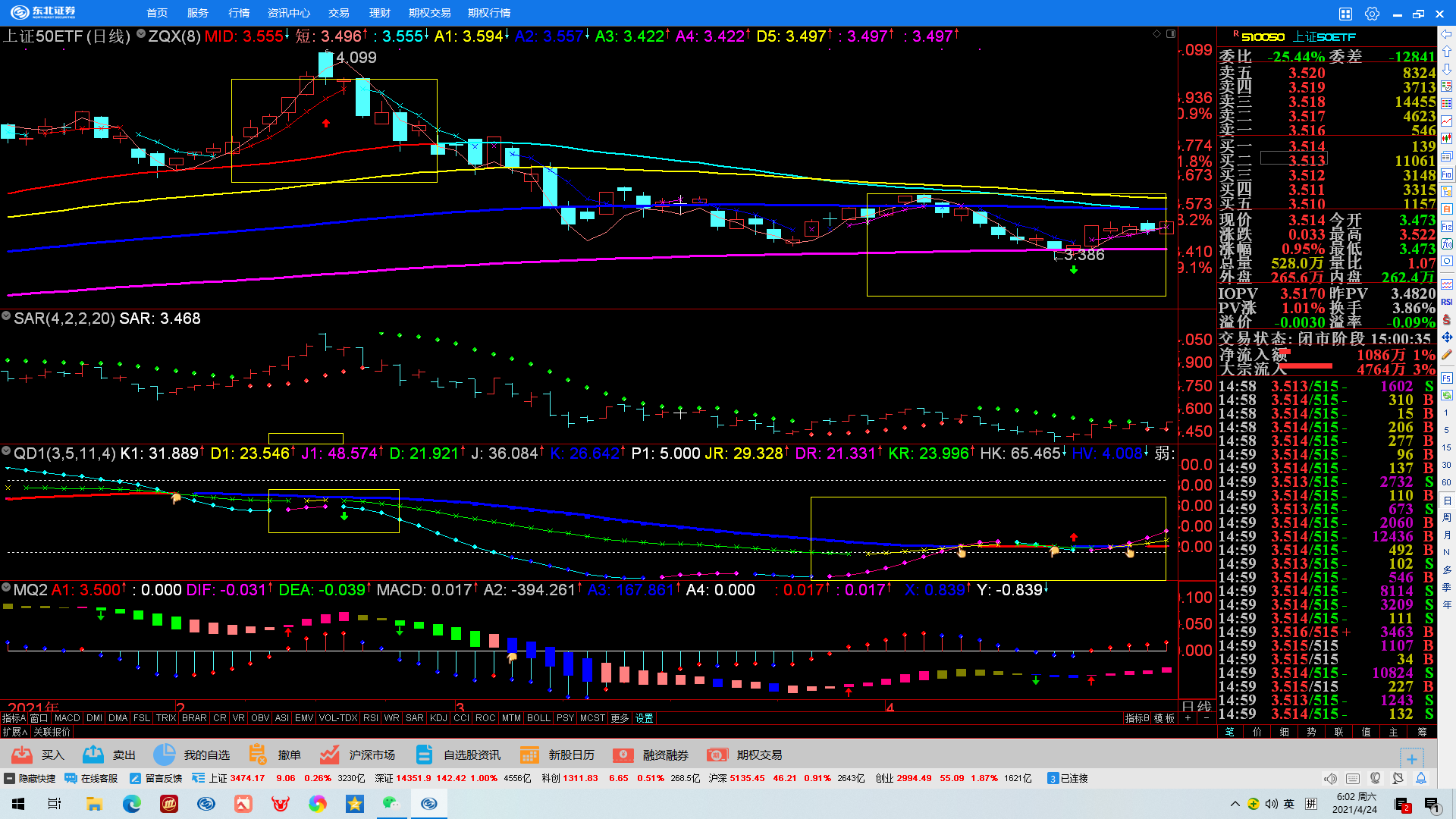The width and height of the screenshot is (1456, 819).
Task: Click the bell notification icon in status bar
Action: click(1421, 778)
